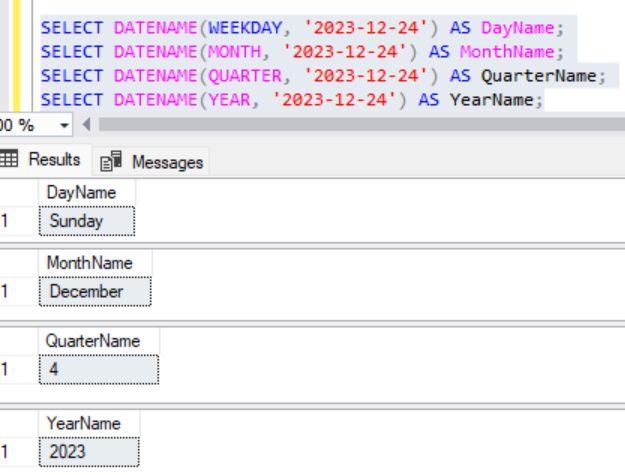Image resolution: width=625 pixels, height=475 pixels.
Task: Select the DayName column header
Action: (83, 192)
